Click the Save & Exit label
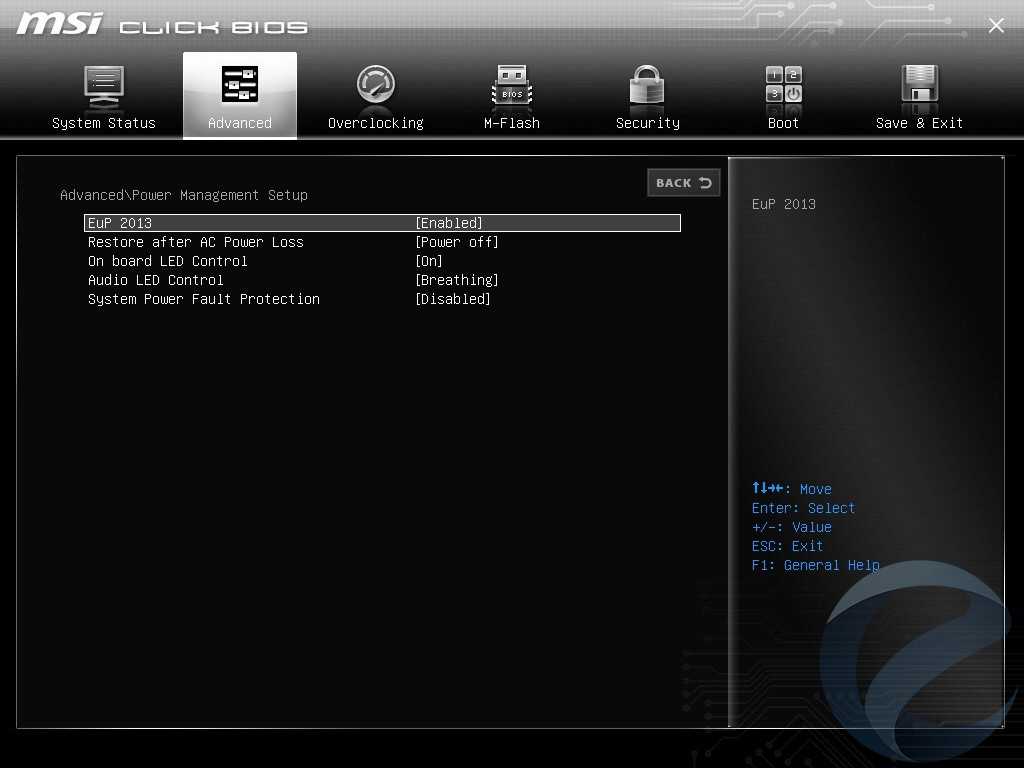The width and height of the screenshot is (1024, 768). [x=919, y=123]
